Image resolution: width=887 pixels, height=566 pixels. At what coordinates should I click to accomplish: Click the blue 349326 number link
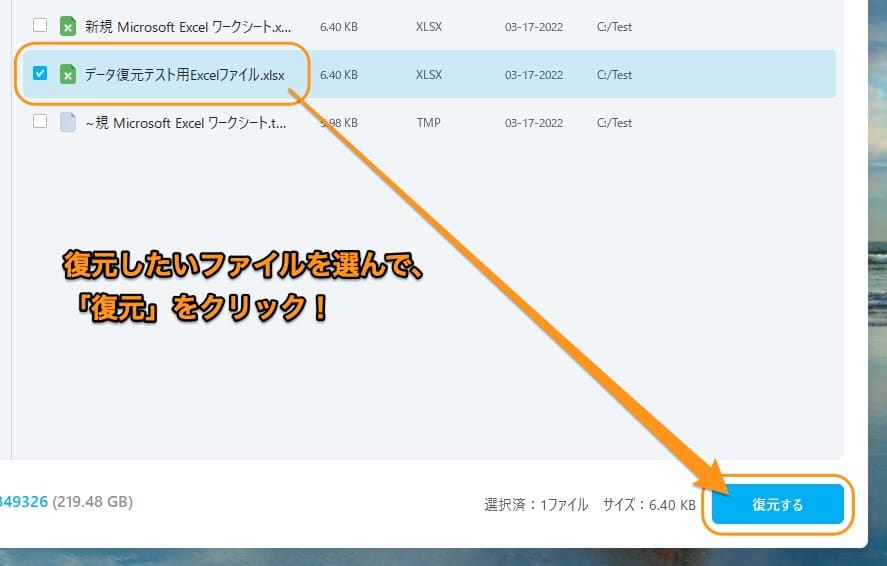[x=23, y=500]
